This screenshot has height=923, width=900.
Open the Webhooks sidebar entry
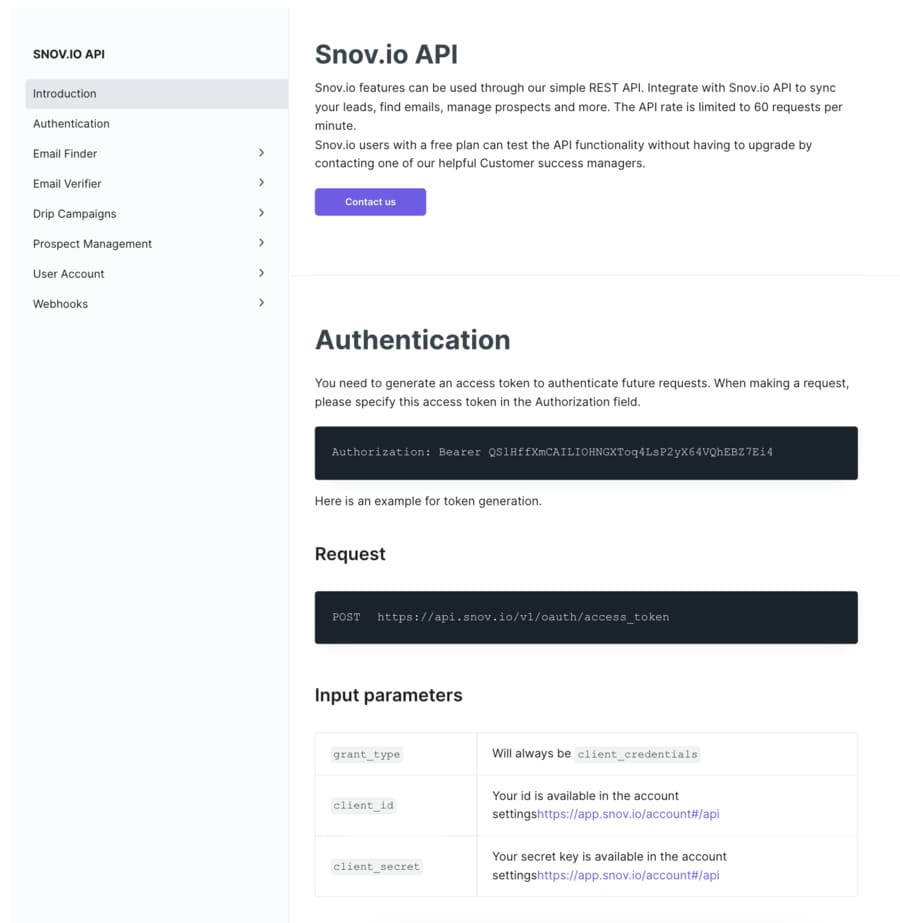coord(60,303)
